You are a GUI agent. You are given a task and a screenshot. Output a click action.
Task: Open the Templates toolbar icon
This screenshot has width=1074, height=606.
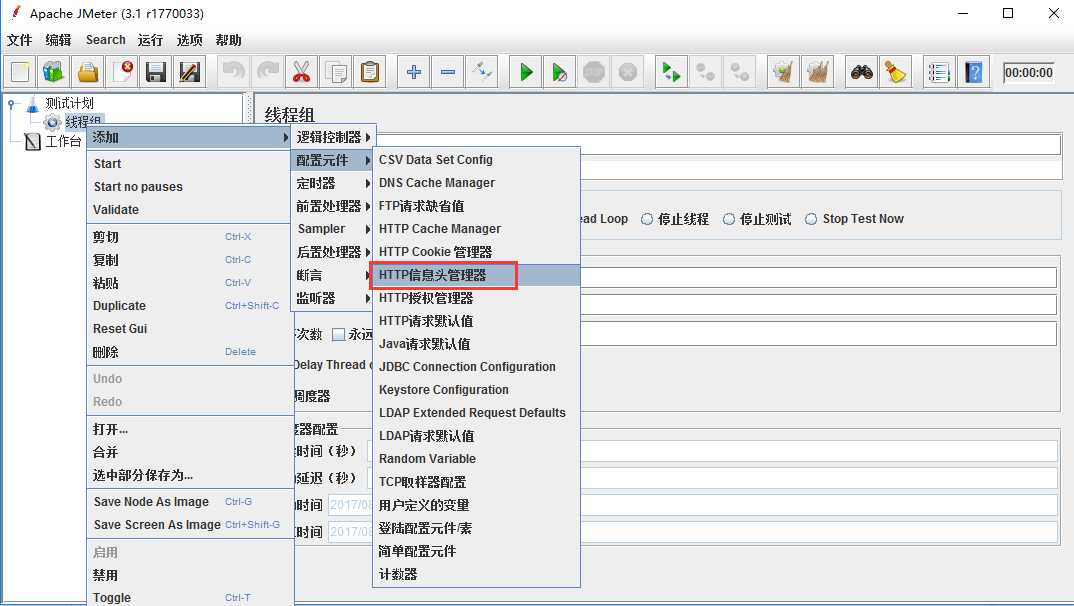pos(53,72)
